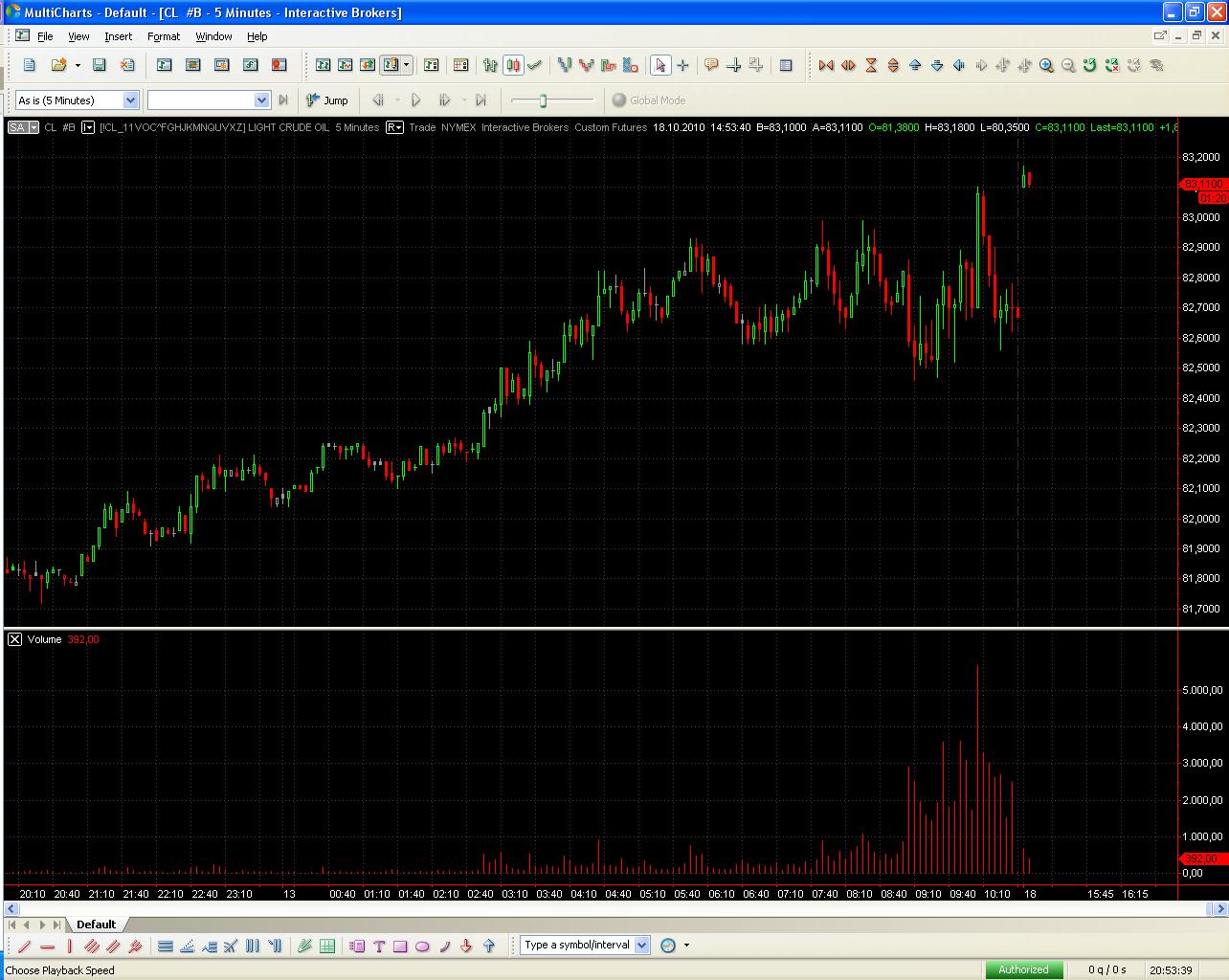Select the Vertical Line drawing tool

(x=69, y=947)
